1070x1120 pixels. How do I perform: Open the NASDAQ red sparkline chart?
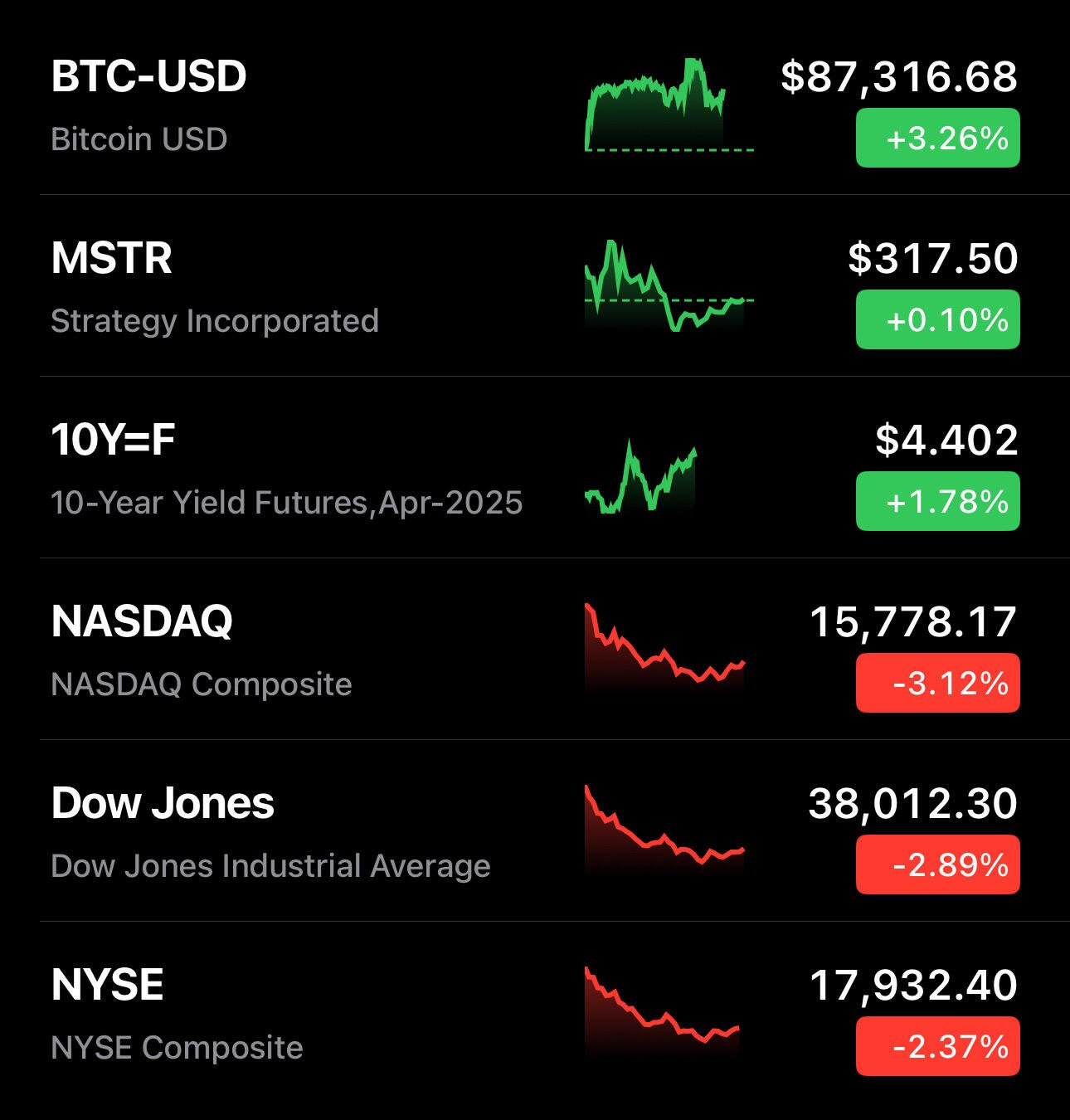click(665, 648)
